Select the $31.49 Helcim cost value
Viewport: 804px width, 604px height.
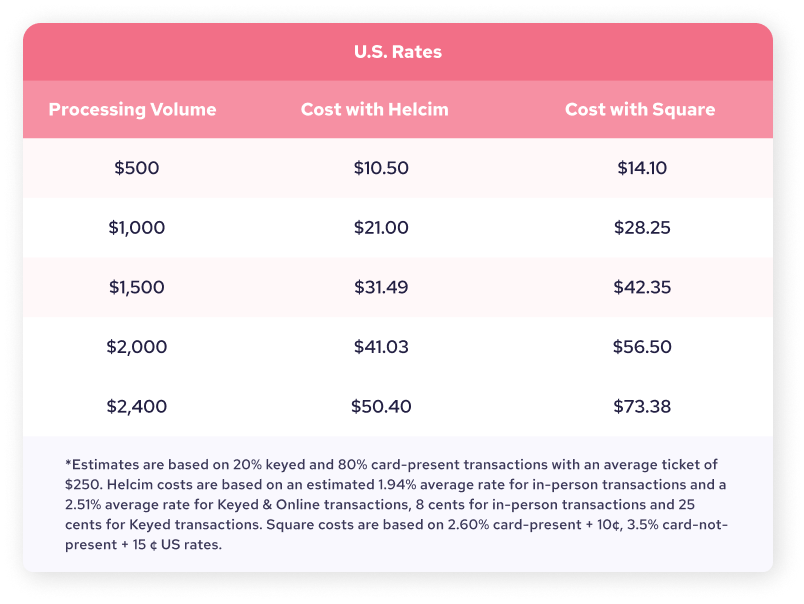(x=381, y=287)
